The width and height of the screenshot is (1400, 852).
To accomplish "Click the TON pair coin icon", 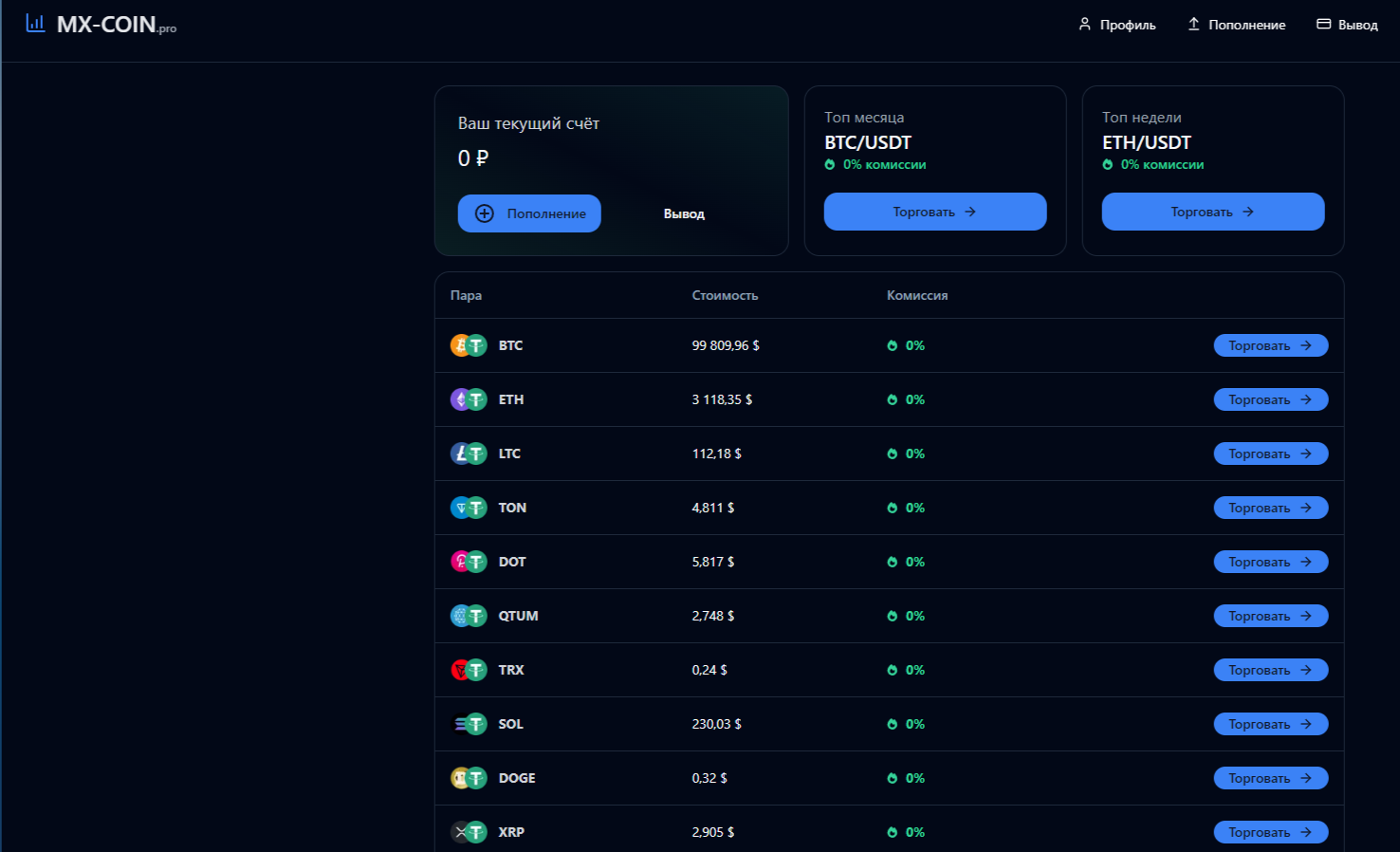I will [x=468, y=508].
